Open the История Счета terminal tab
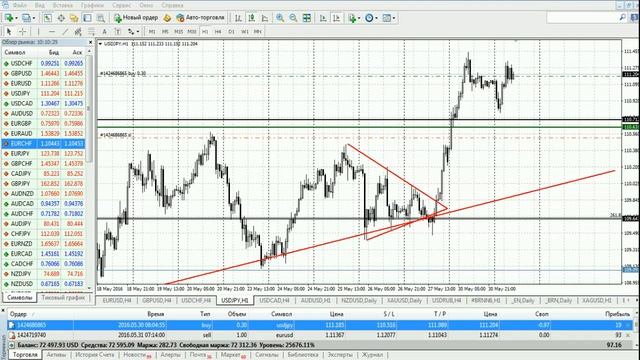Viewport: 640px width, 360px height. pyautogui.click(x=94, y=355)
